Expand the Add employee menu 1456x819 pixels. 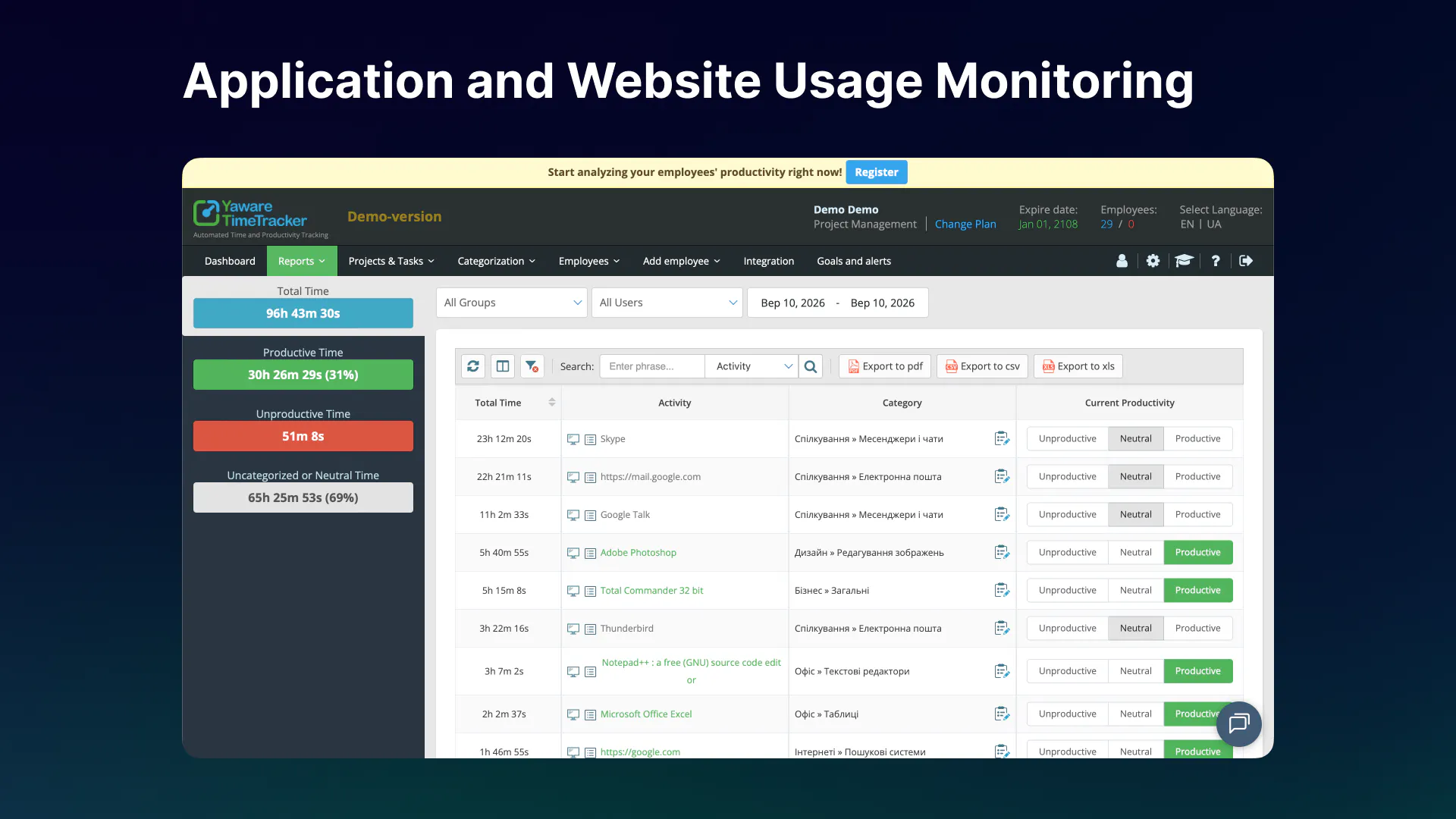tap(682, 261)
